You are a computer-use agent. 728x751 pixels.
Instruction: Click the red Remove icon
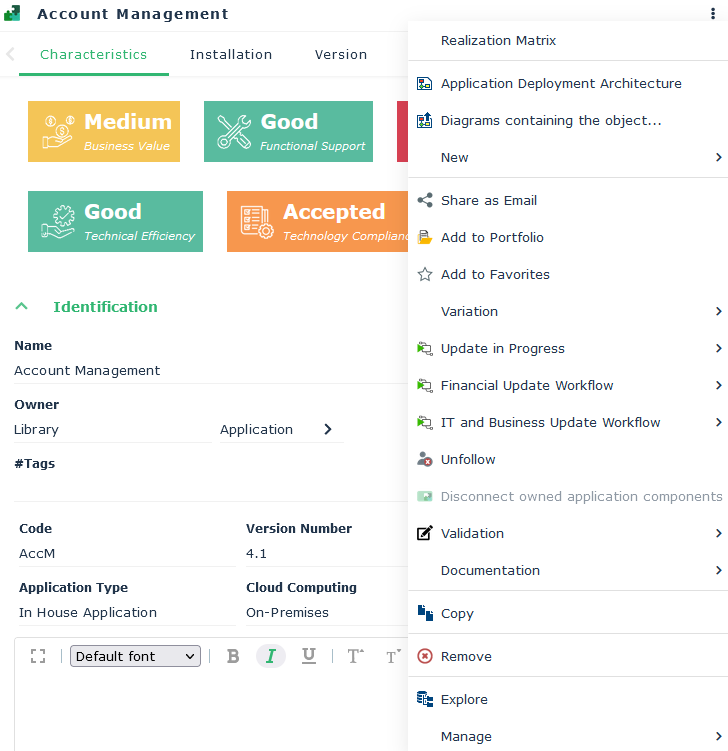(424, 656)
